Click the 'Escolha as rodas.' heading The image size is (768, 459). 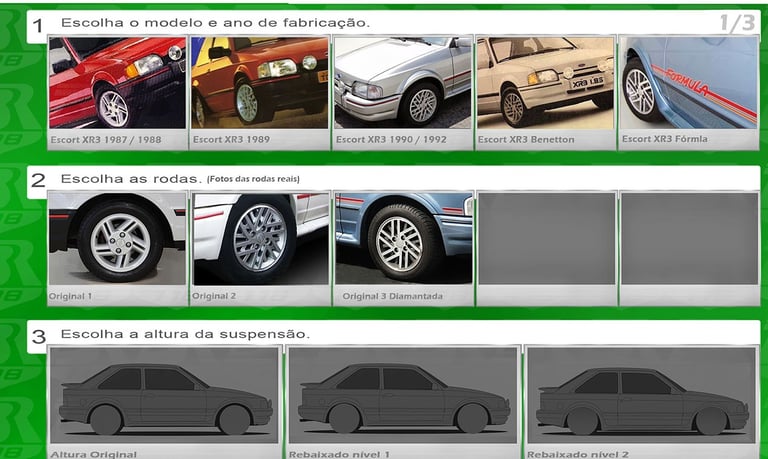point(131,179)
